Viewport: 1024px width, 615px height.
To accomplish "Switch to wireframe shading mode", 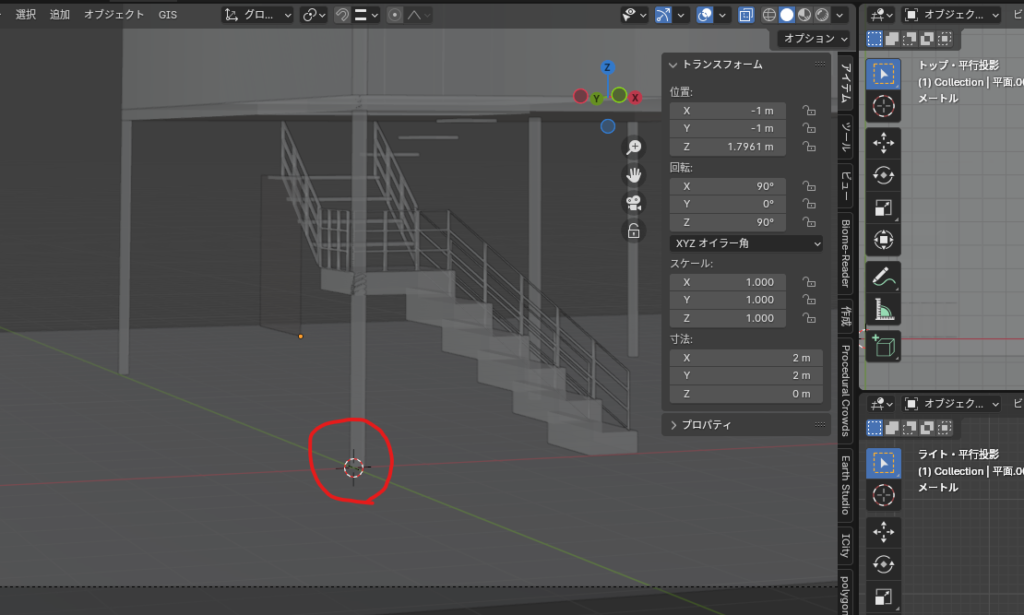I will pyautogui.click(x=770, y=15).
